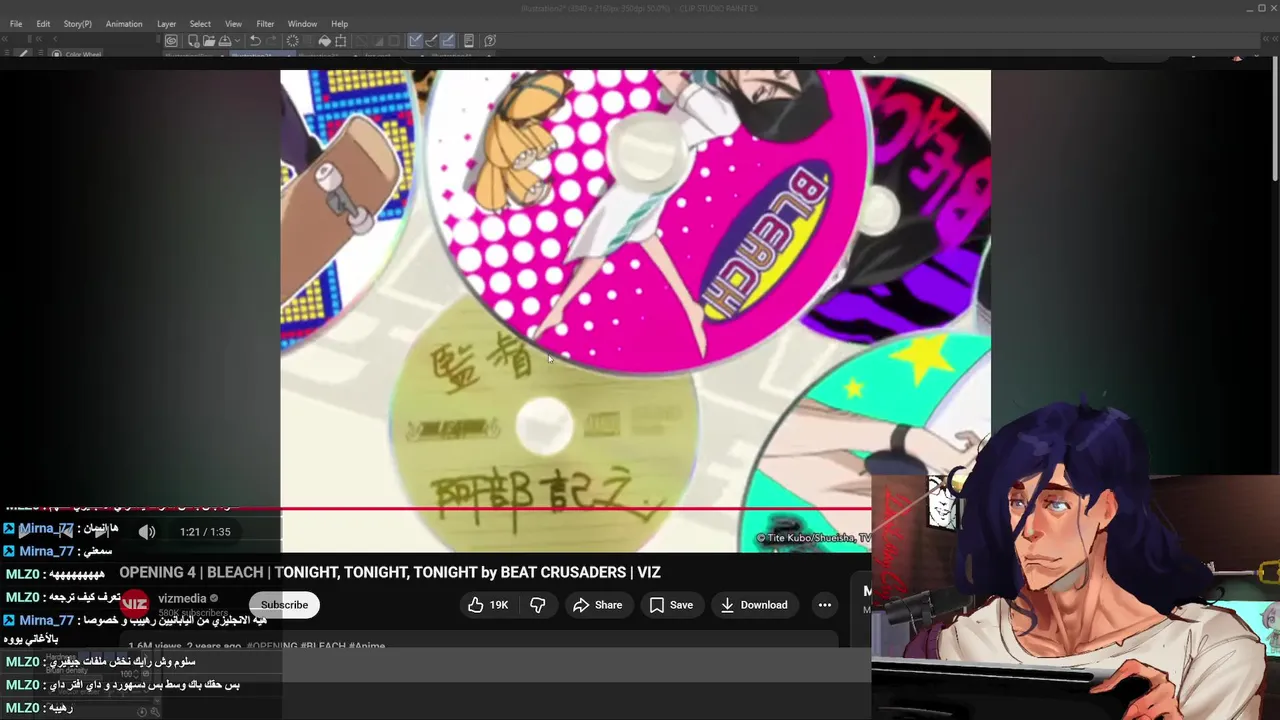Open the Help menu
Viewport: 1280px width, 720px height.
[339, 24]
